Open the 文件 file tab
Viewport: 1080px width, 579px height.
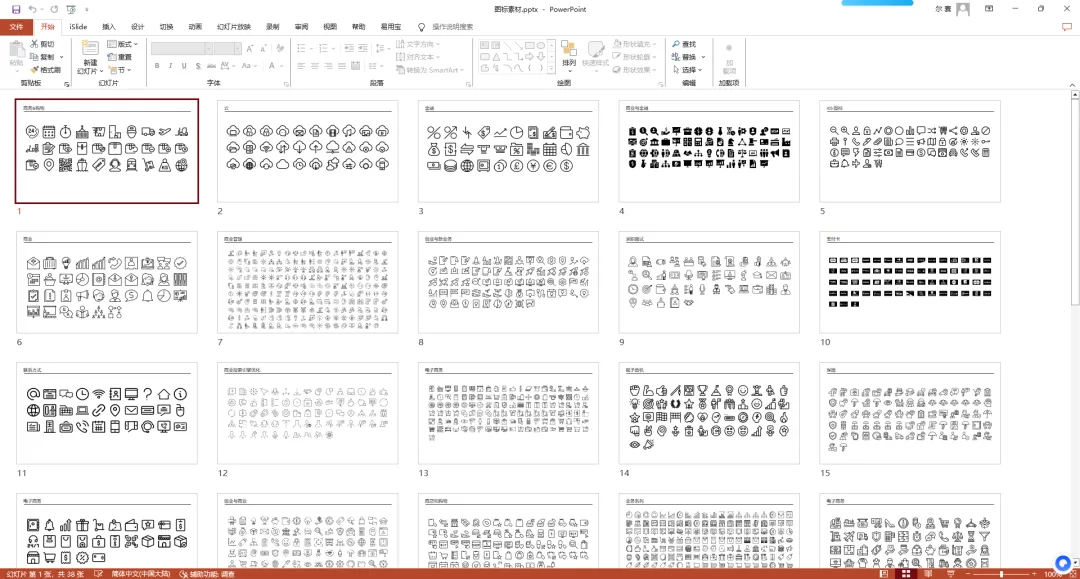coord(17,27)
